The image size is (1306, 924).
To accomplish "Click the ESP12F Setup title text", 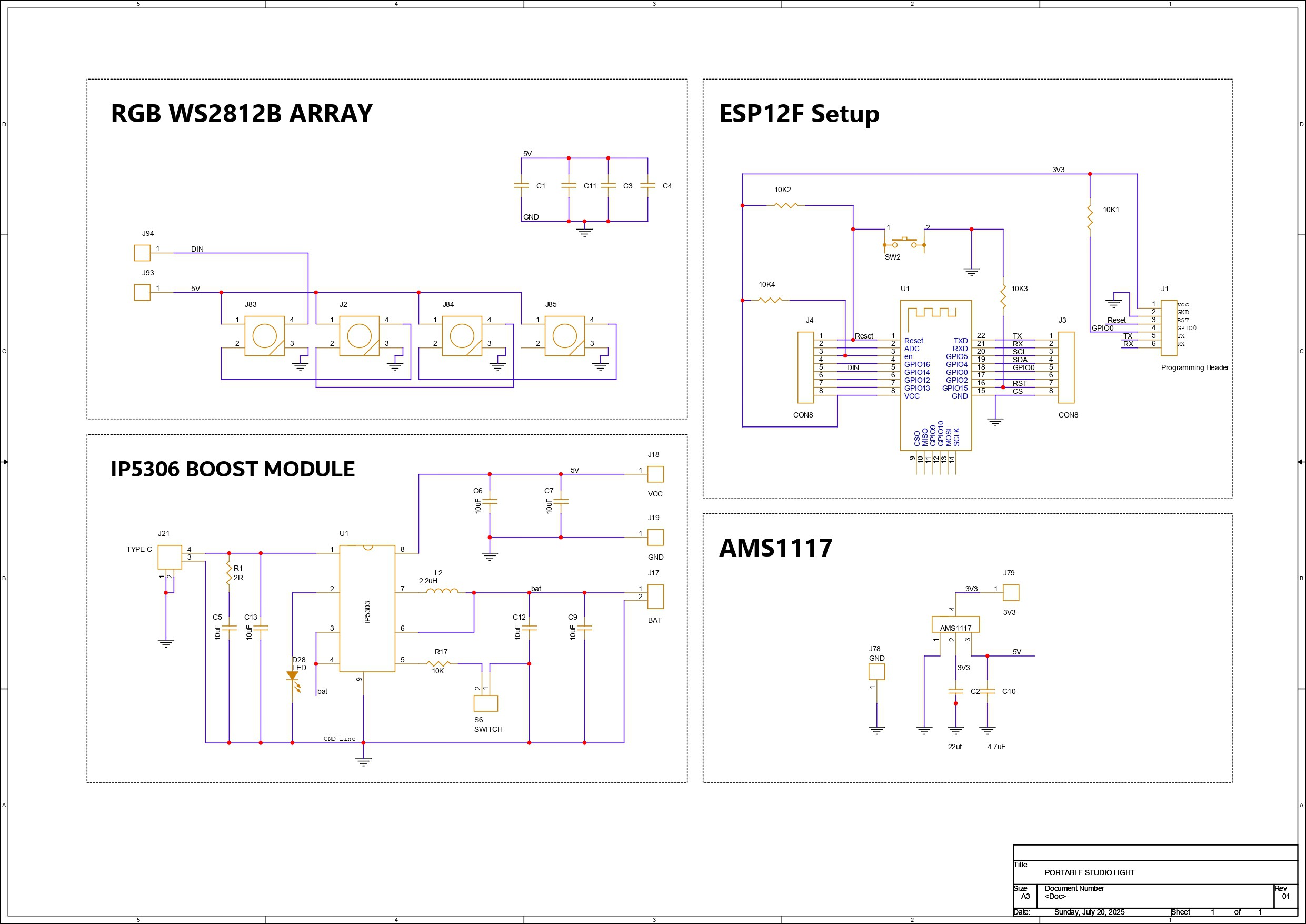I will [x=799, y=113].
